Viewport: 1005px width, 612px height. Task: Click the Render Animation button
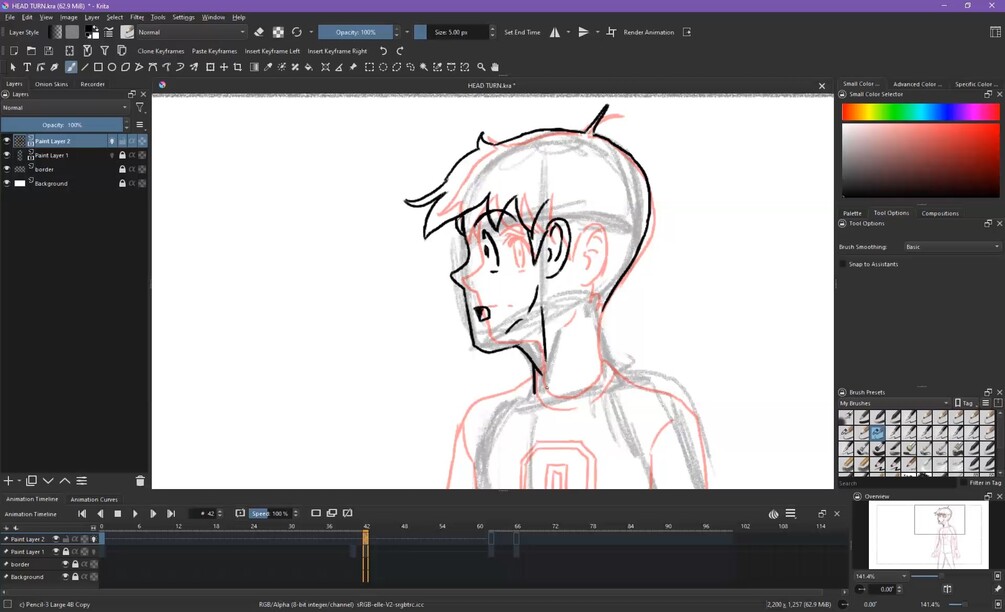649,32
